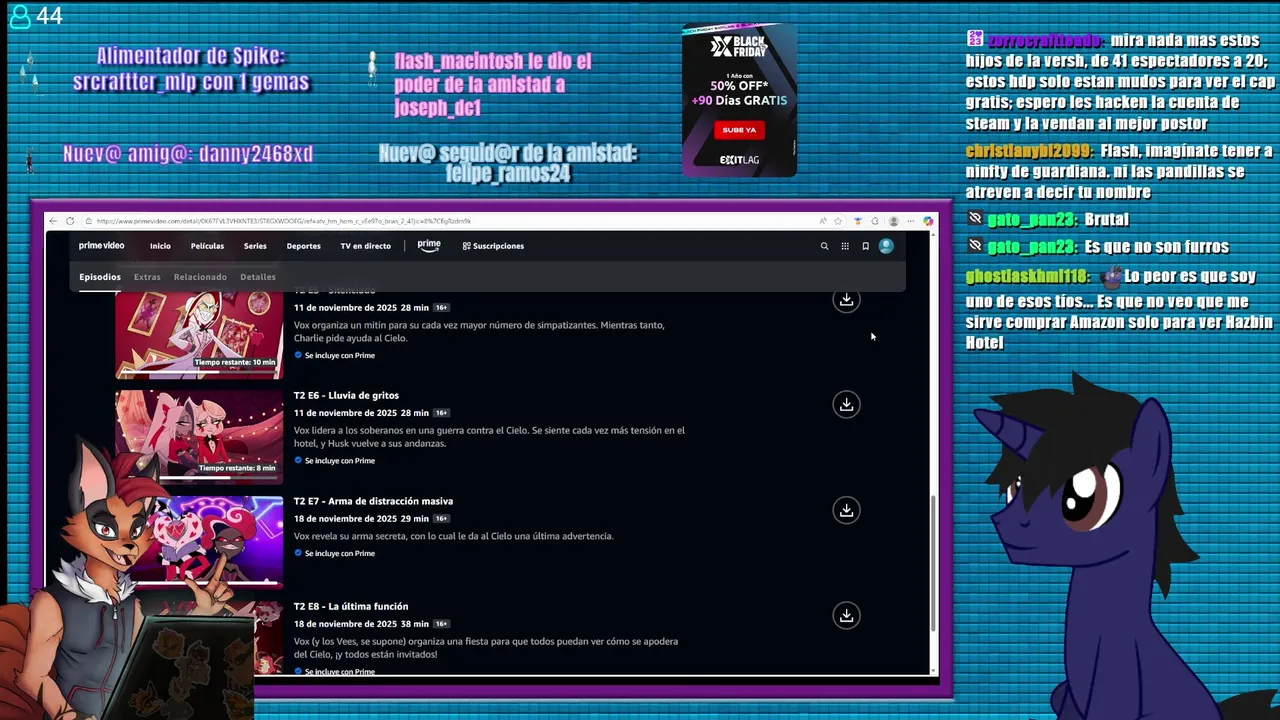Click the favorites star in address bar
1280x720 pixels.
click(840, 221)
